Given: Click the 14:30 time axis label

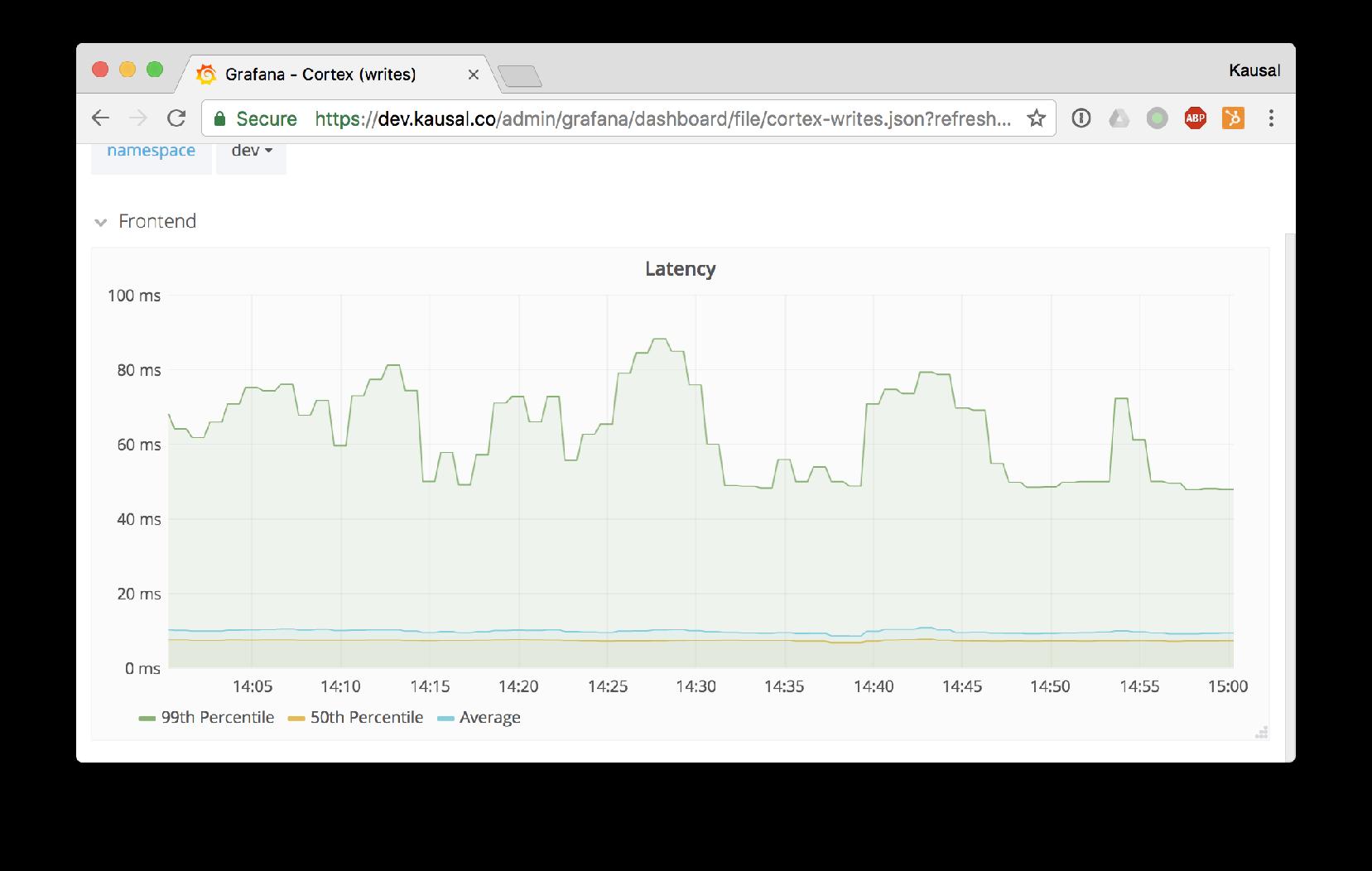Looking at the screenshot, I should click(696, 686).
